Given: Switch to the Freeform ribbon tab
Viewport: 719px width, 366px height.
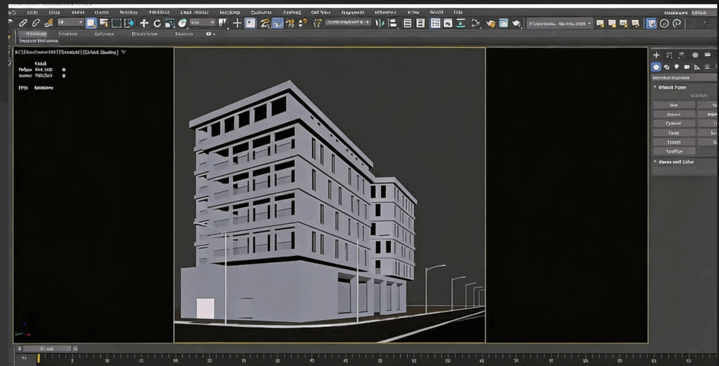Looking at the screenshot, I should (x=68, y=34).
